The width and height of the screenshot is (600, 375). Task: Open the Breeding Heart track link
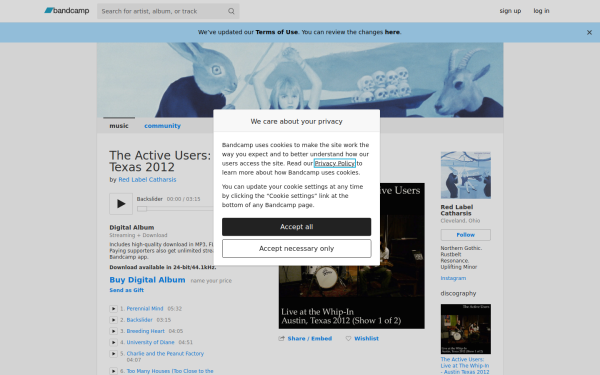(x=146, y=331)
